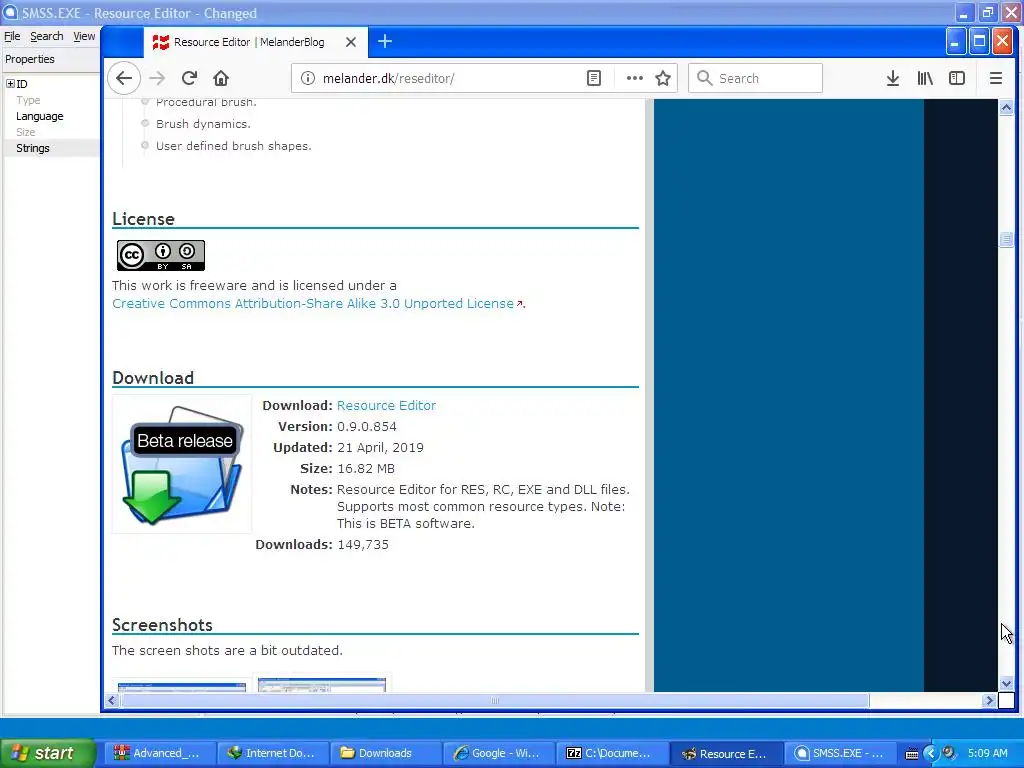Open the Firefox home page
1024x768 pixels.
coord(221,78)
